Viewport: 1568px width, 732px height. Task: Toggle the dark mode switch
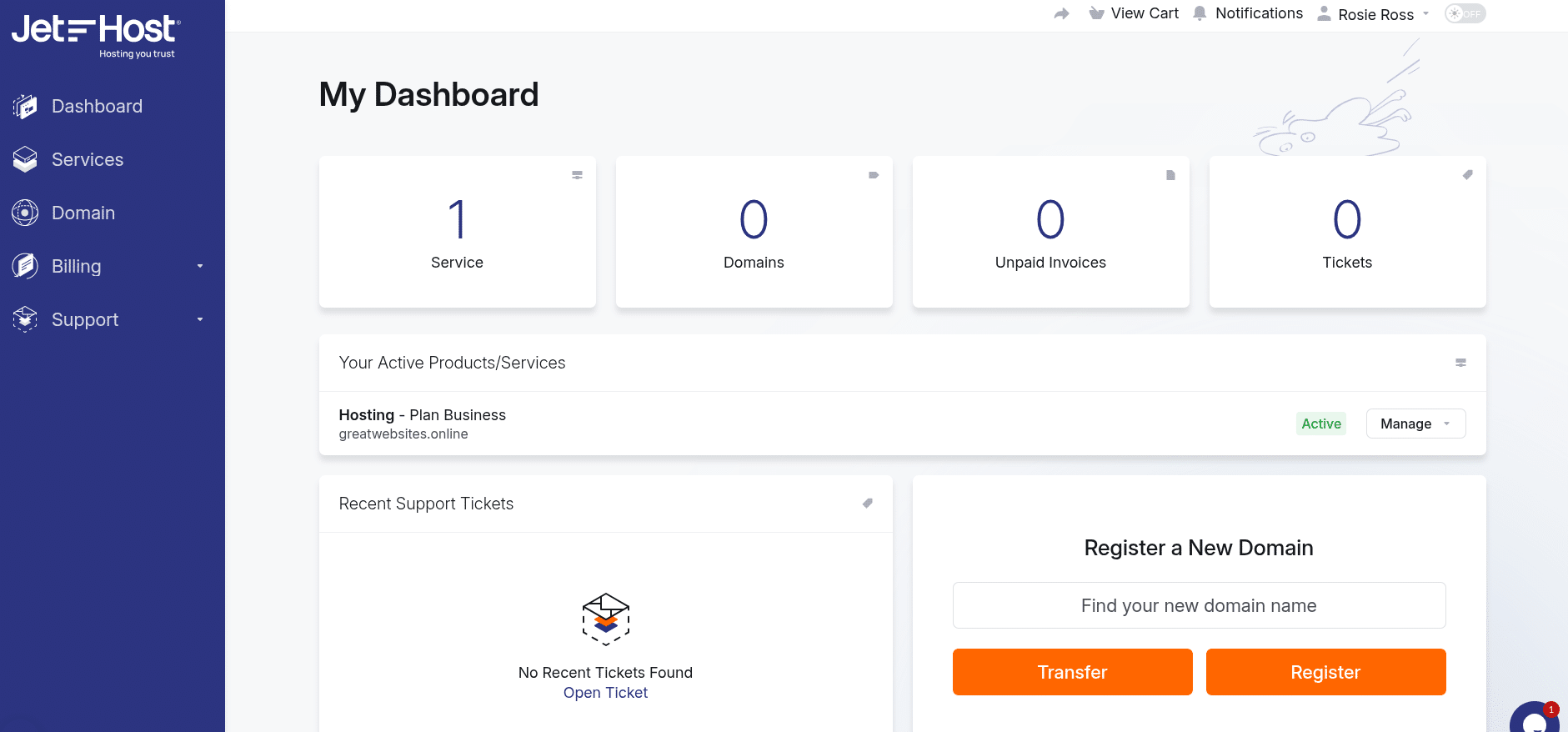click(x=1465, y=13)
